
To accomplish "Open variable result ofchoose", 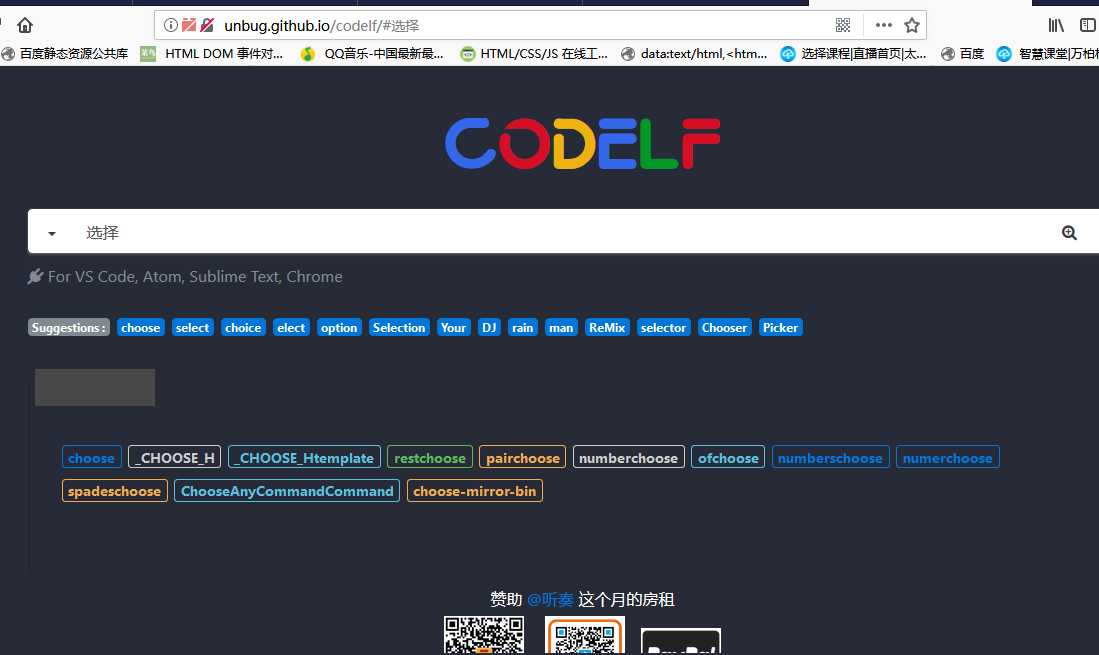I will point(728,457).
